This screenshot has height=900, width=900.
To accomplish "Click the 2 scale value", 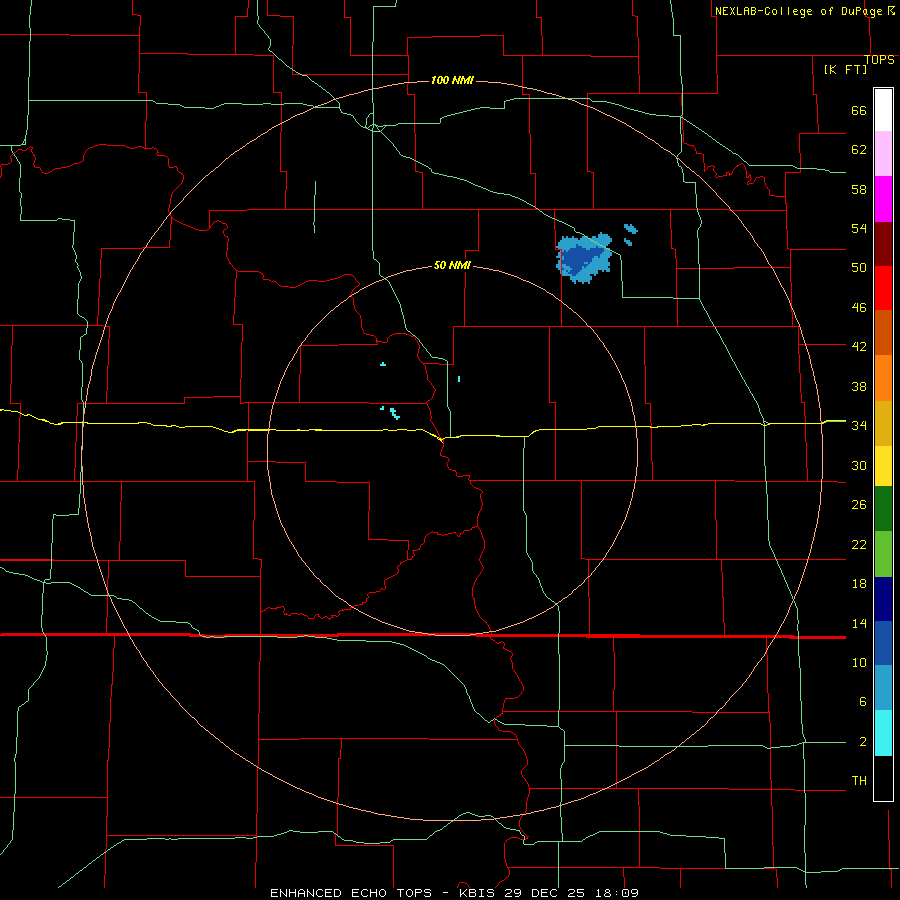I will pyautogui.click(x=862, y=742).
